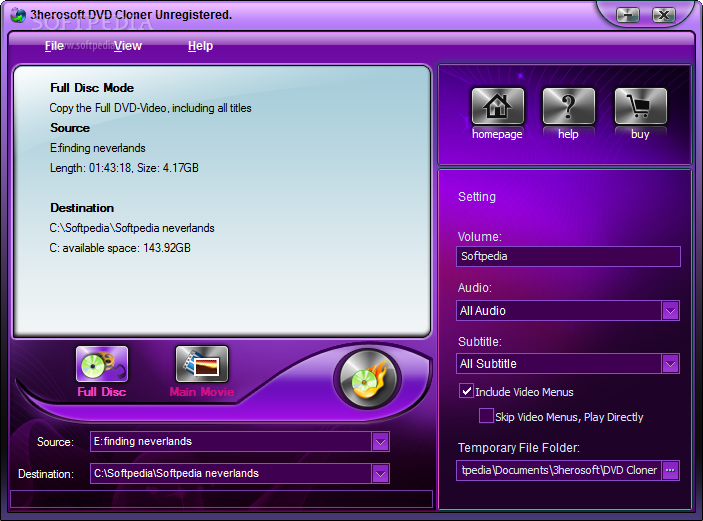The width and height of the screenshot is (703, 521).
Task: Click the 3herosoft app icon in title bar
Action: tap(18, 15)
